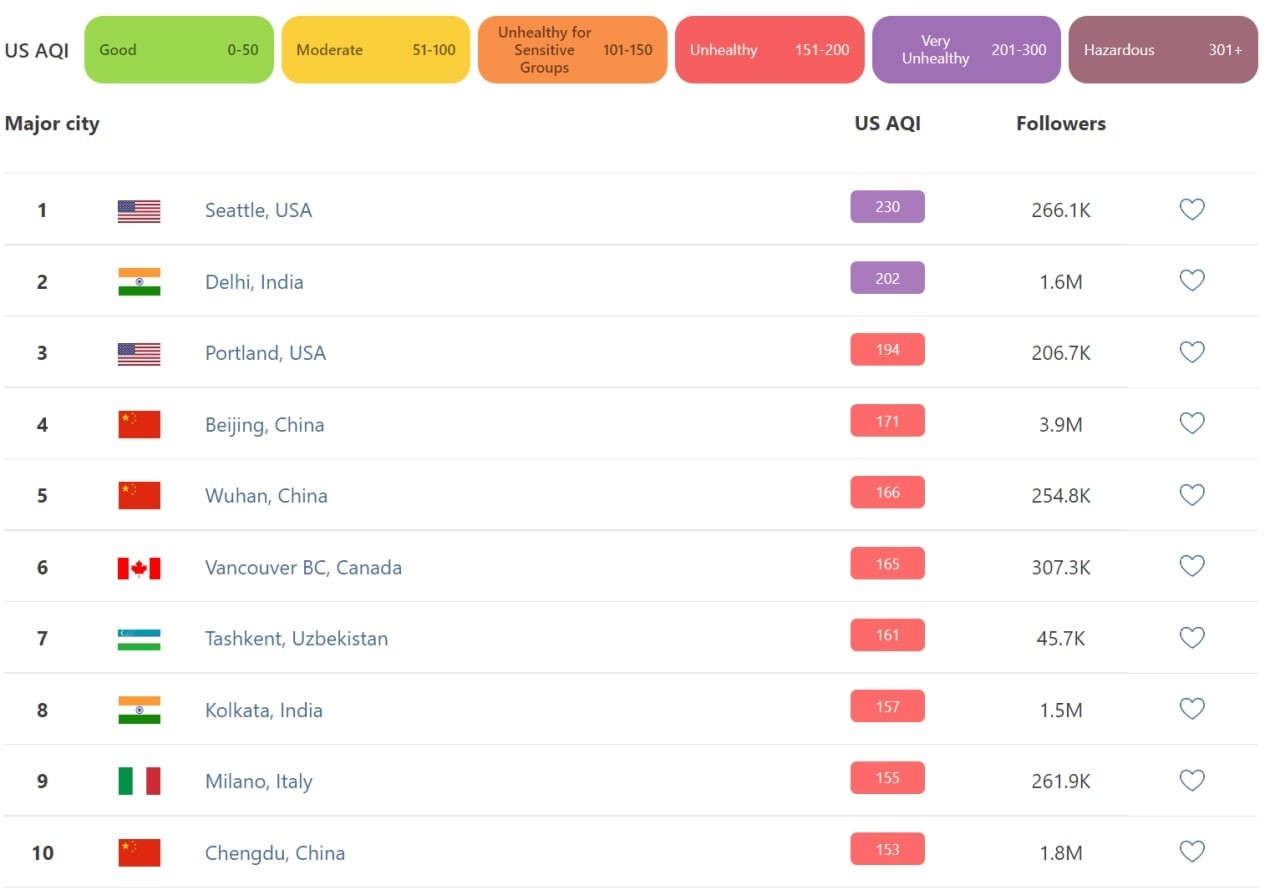
Task: Click the heart icon for Portland
Action: coord(1191,352)
